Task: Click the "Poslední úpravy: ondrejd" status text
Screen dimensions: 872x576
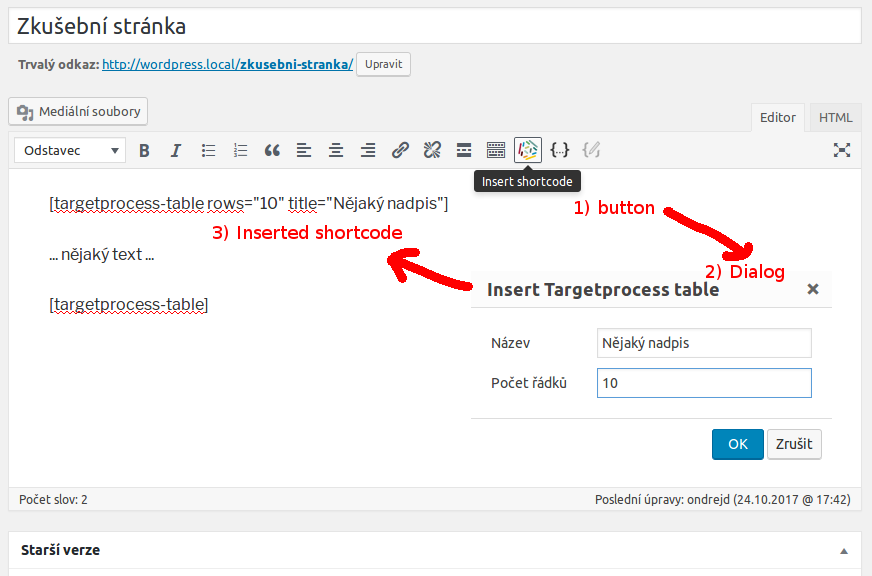Action: pyautogui.click(x=722, y=499)
